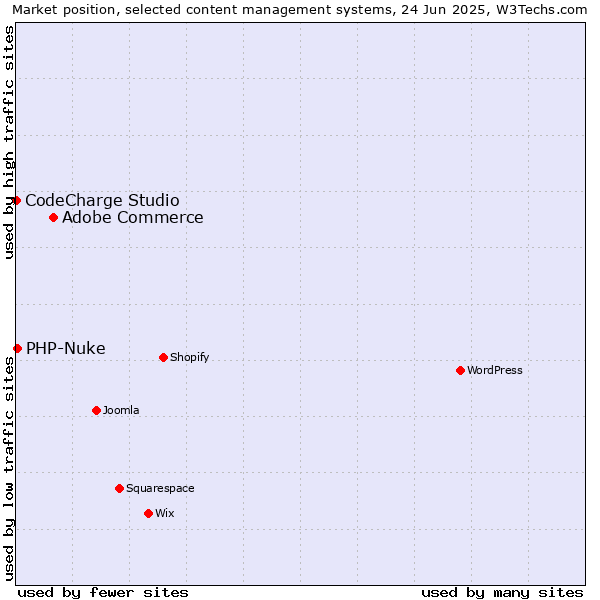Select the 'Wix' label text
Screen dimensions: 600x600
click(x=165, y=513)
